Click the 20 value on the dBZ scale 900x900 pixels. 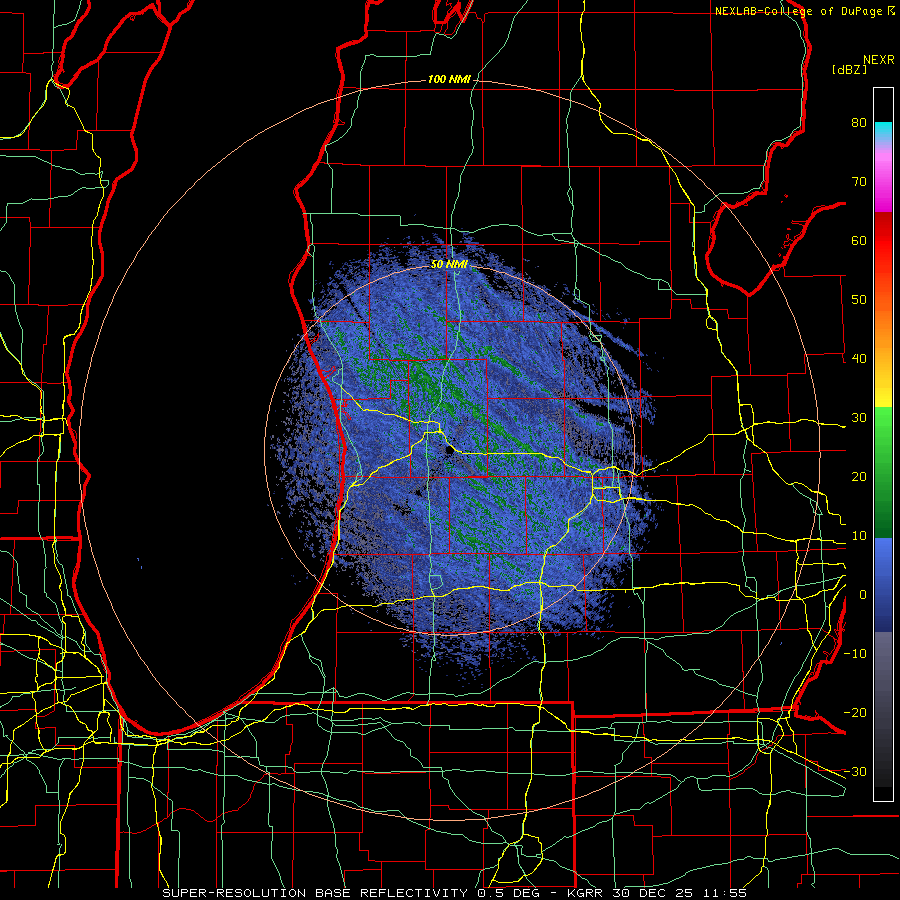coord(859,477)
